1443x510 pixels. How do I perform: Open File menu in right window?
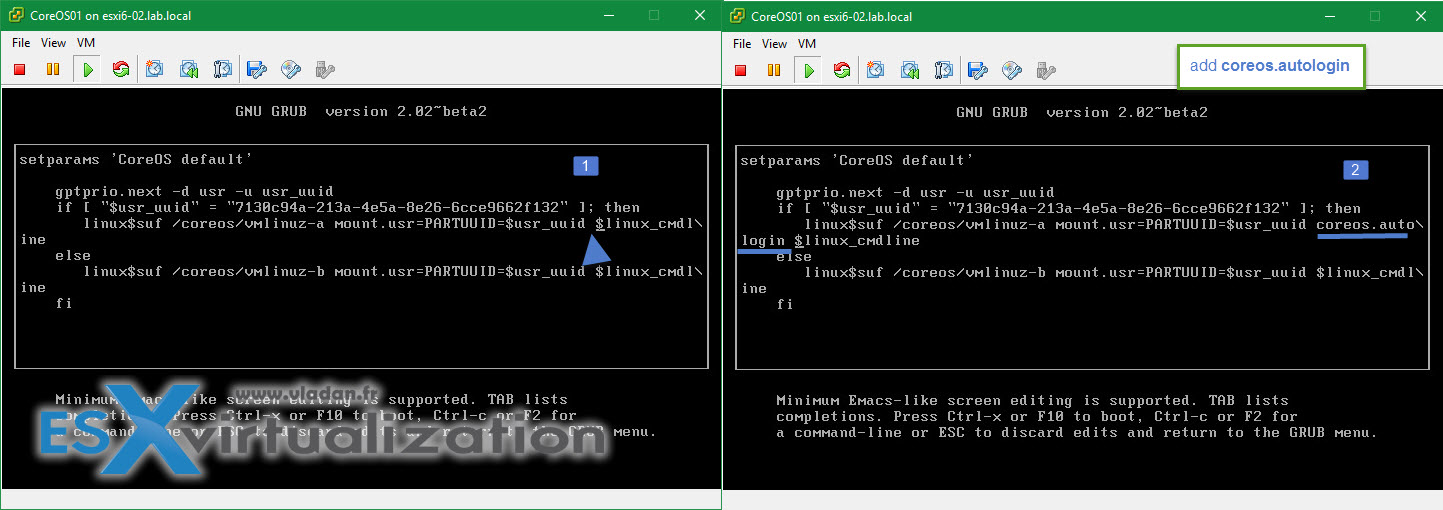[x=742, y=43]
